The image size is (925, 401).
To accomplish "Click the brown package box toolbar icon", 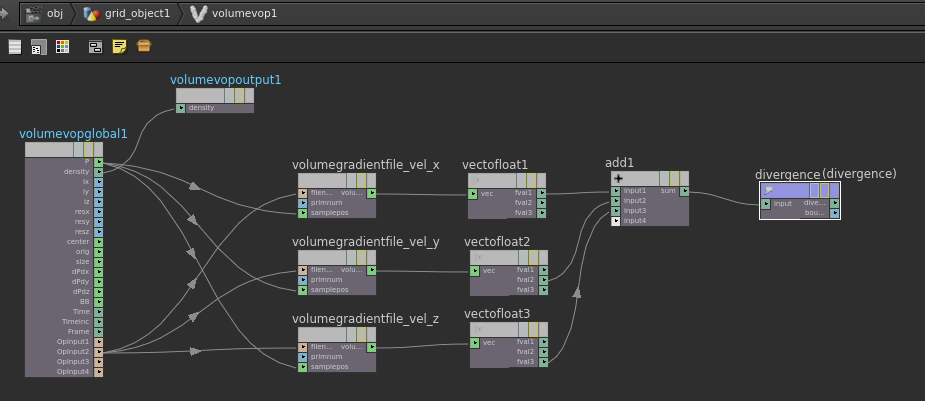I will [x=144, y=47].
